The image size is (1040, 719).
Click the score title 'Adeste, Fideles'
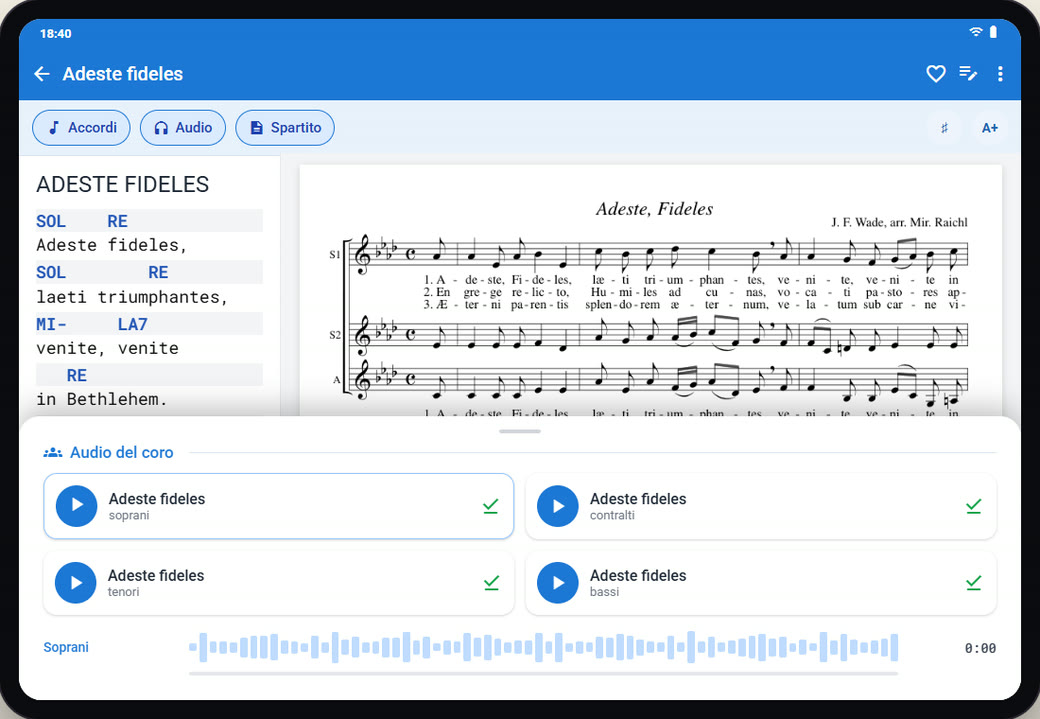coord(655,209)
